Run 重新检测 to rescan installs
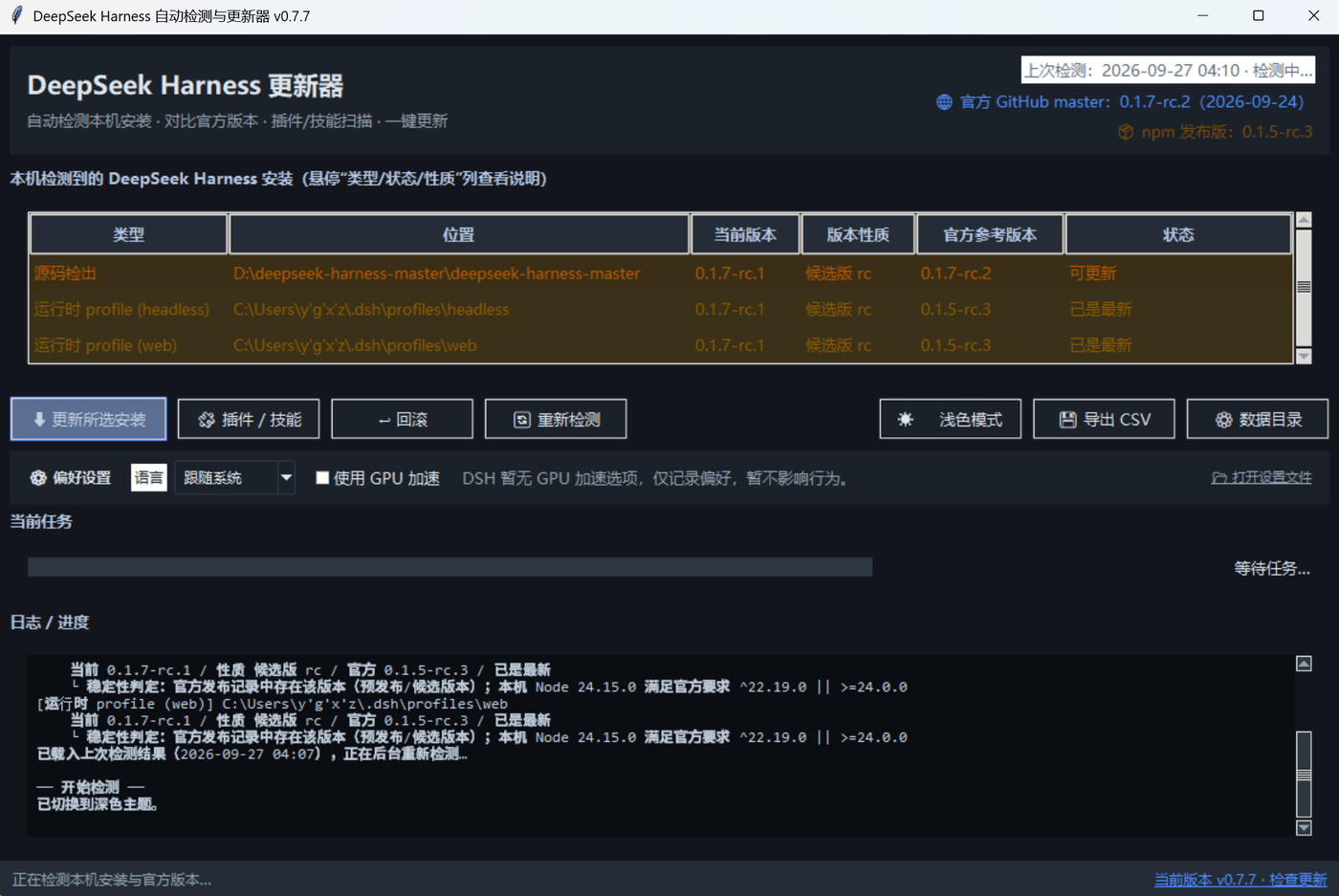Screen dimensions: 1339x896 pos(556,419)
